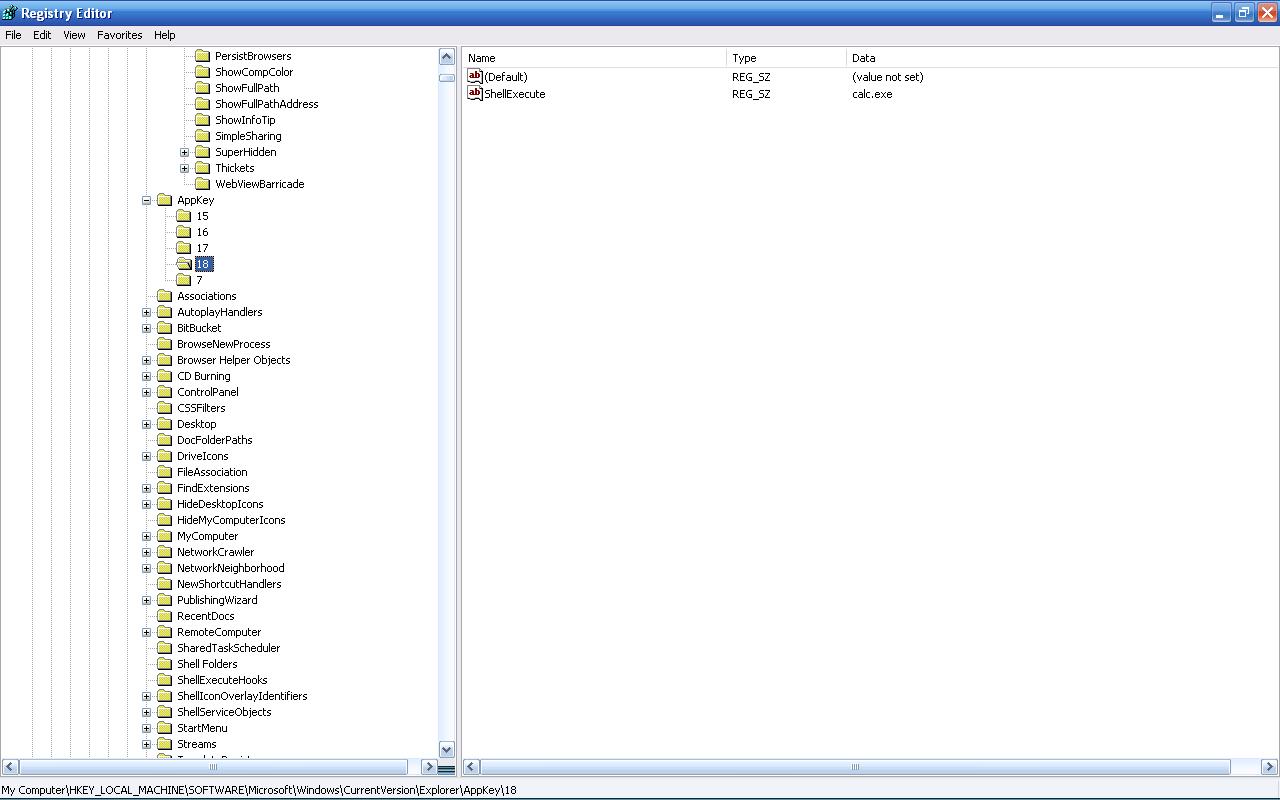Select the ShowFullPathAddress key
This screenshot has height=800, width=1280.
click(267, 104)
